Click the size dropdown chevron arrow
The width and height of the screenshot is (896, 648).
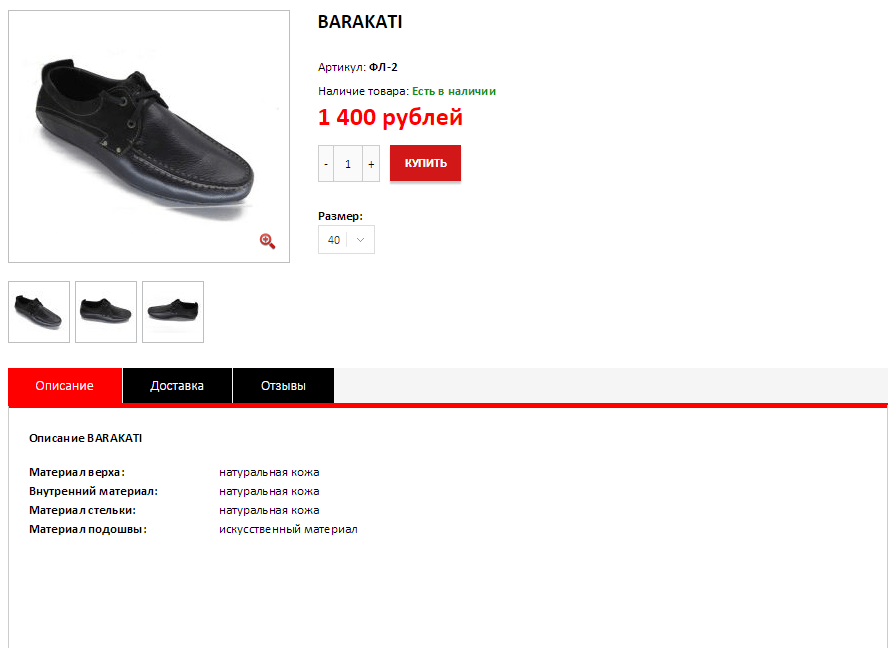click(x=361, y=240)
